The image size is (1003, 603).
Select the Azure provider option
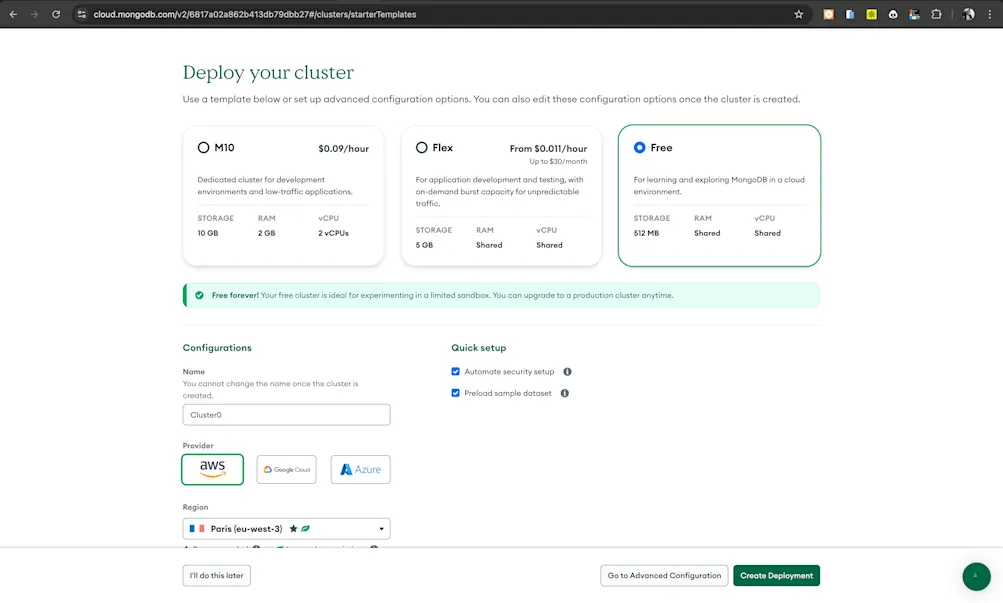click(360, 469)
